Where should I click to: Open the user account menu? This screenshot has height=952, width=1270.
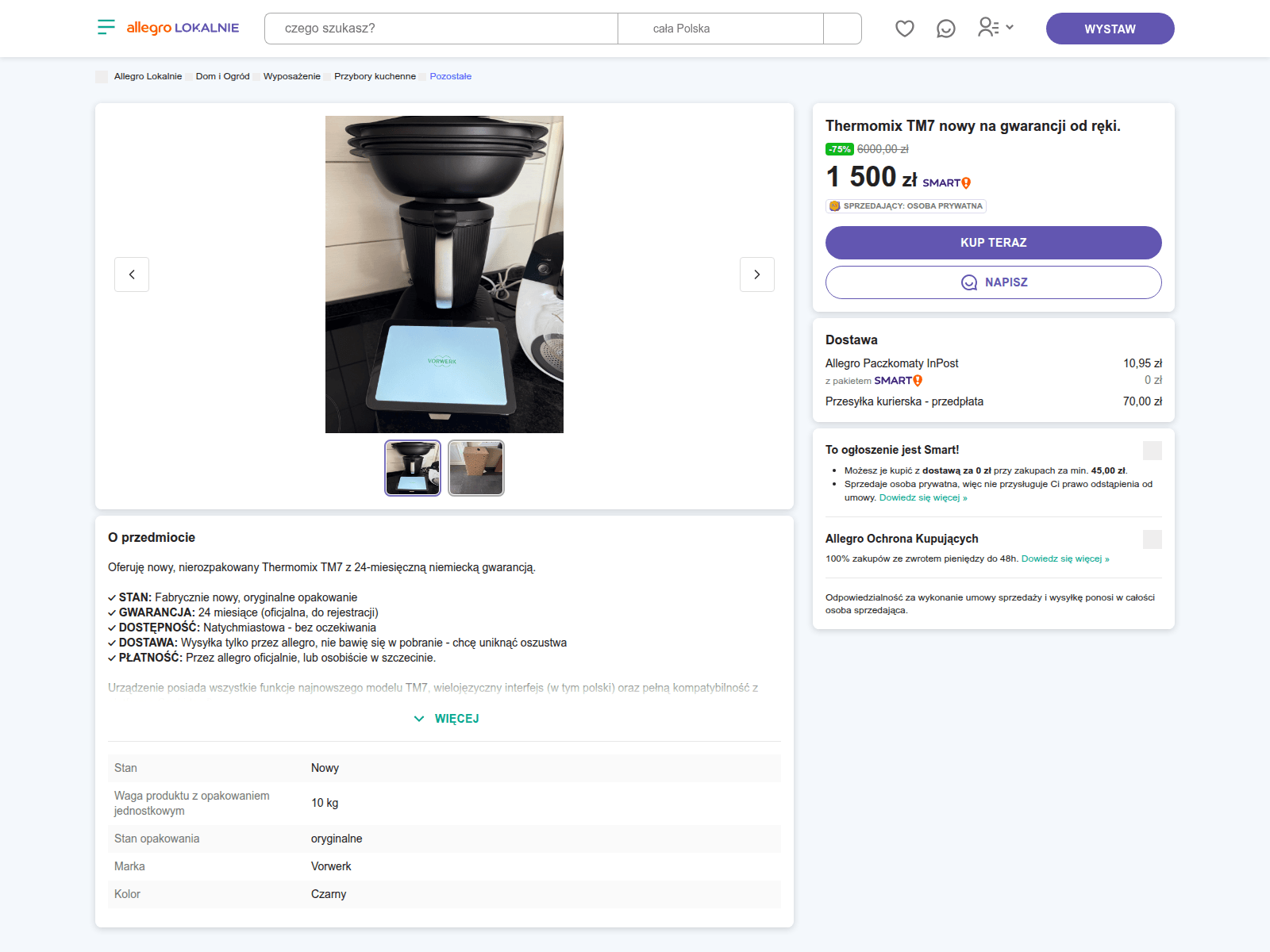[995, 28]
